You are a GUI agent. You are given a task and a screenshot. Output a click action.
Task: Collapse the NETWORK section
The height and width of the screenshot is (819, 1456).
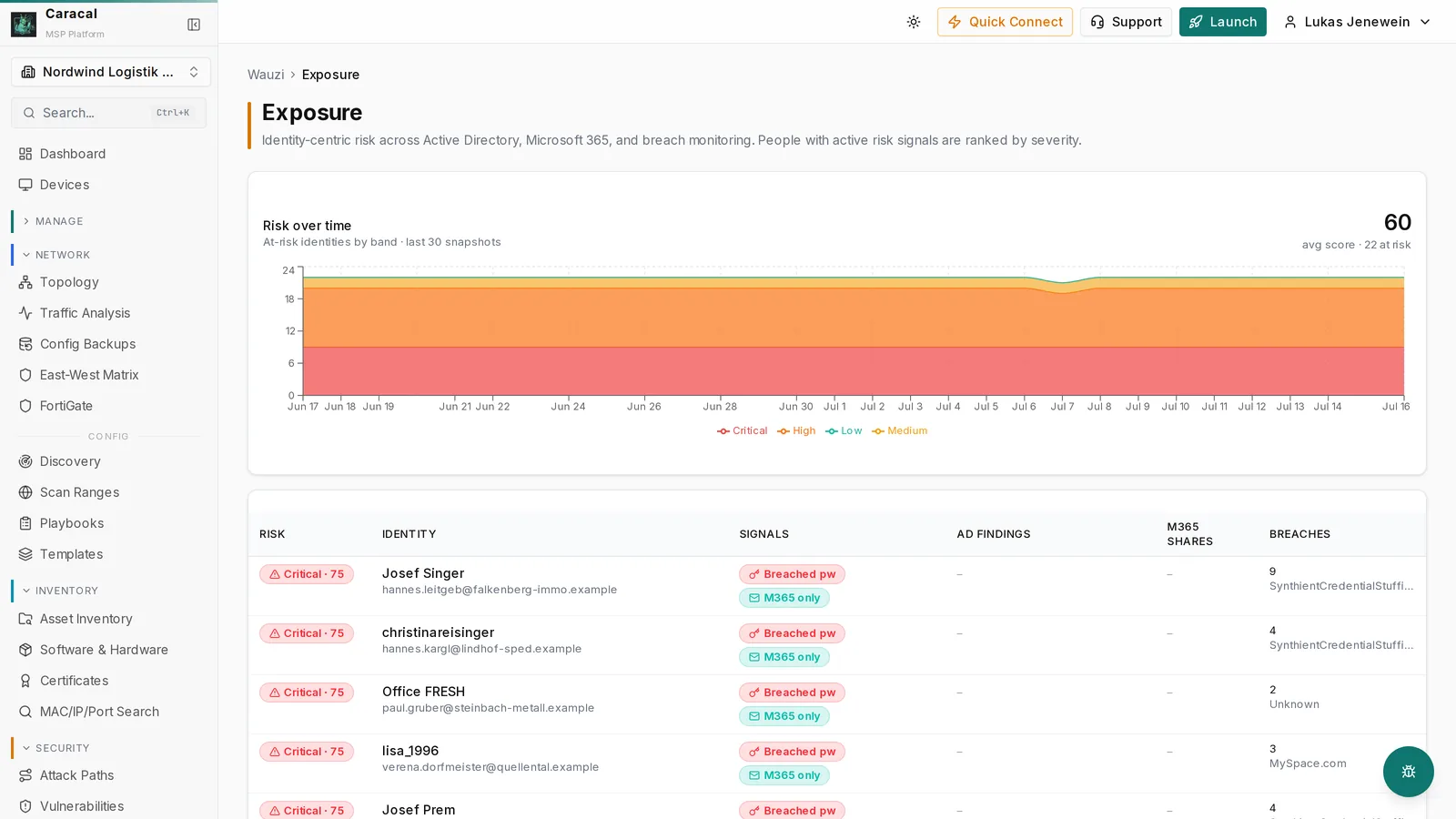[x=62, y=255]
